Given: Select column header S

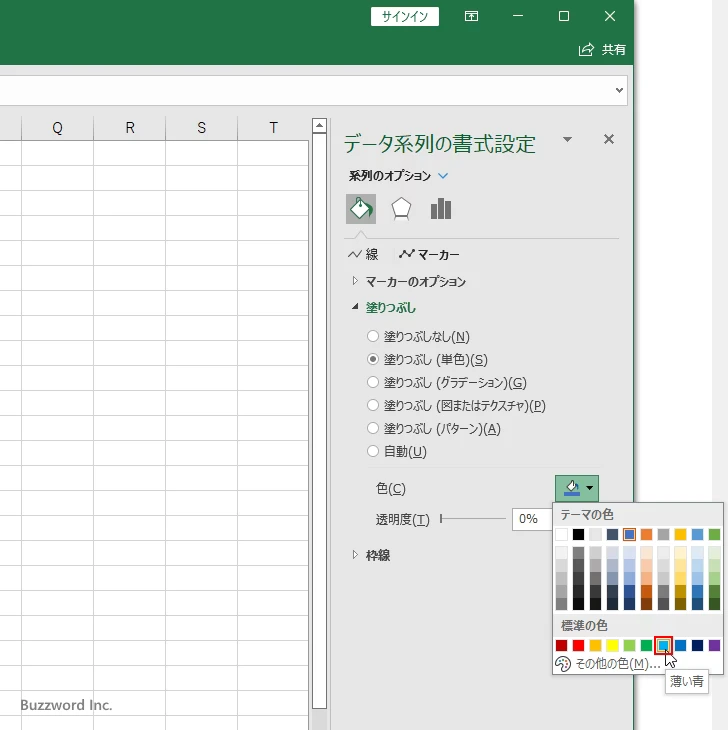Looking at the screenshot, I should coord(202,128).
